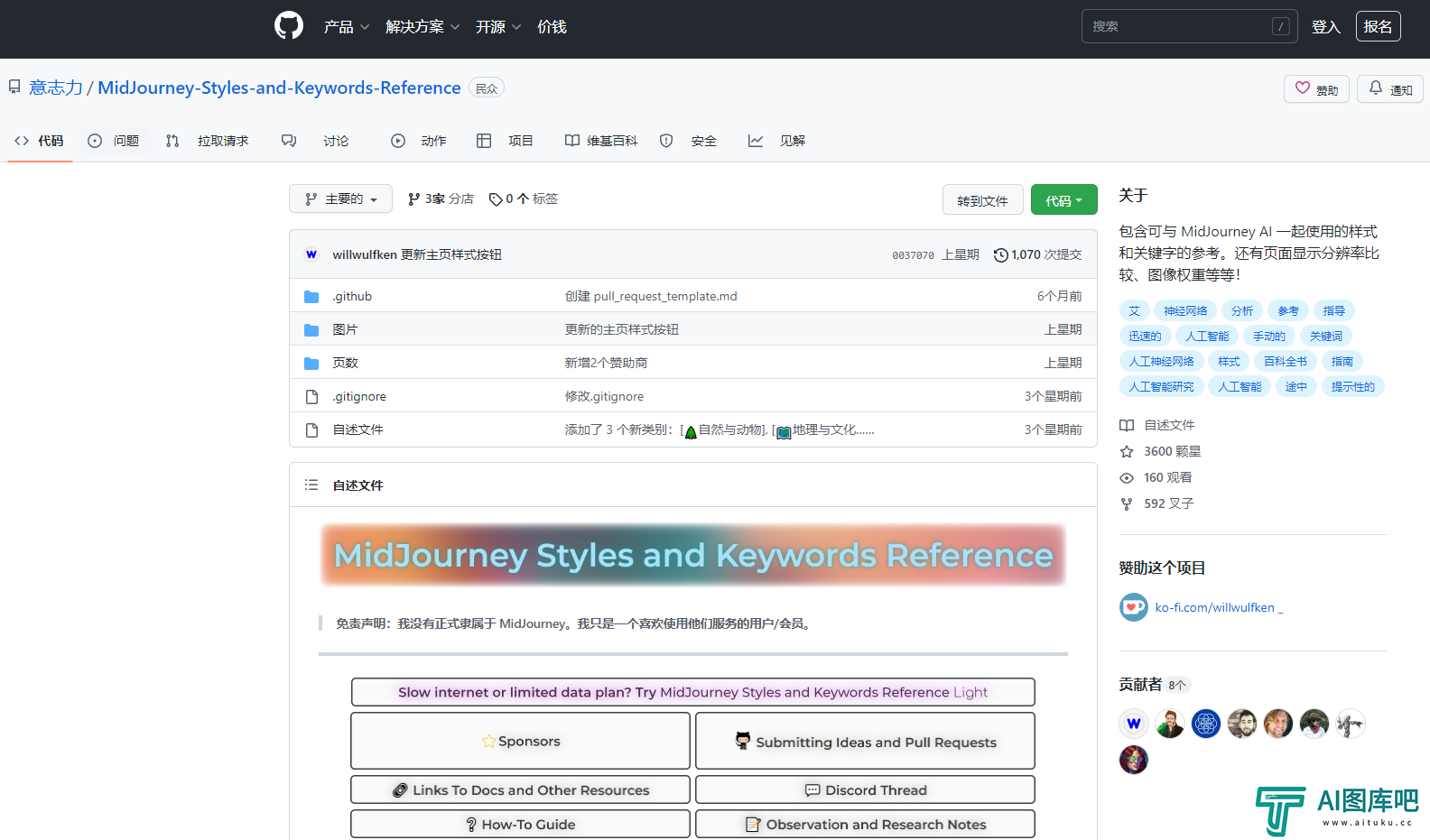View the 3 branches link
The height and width of the screenshot is (840, 1430).
[x=441, y=198]
